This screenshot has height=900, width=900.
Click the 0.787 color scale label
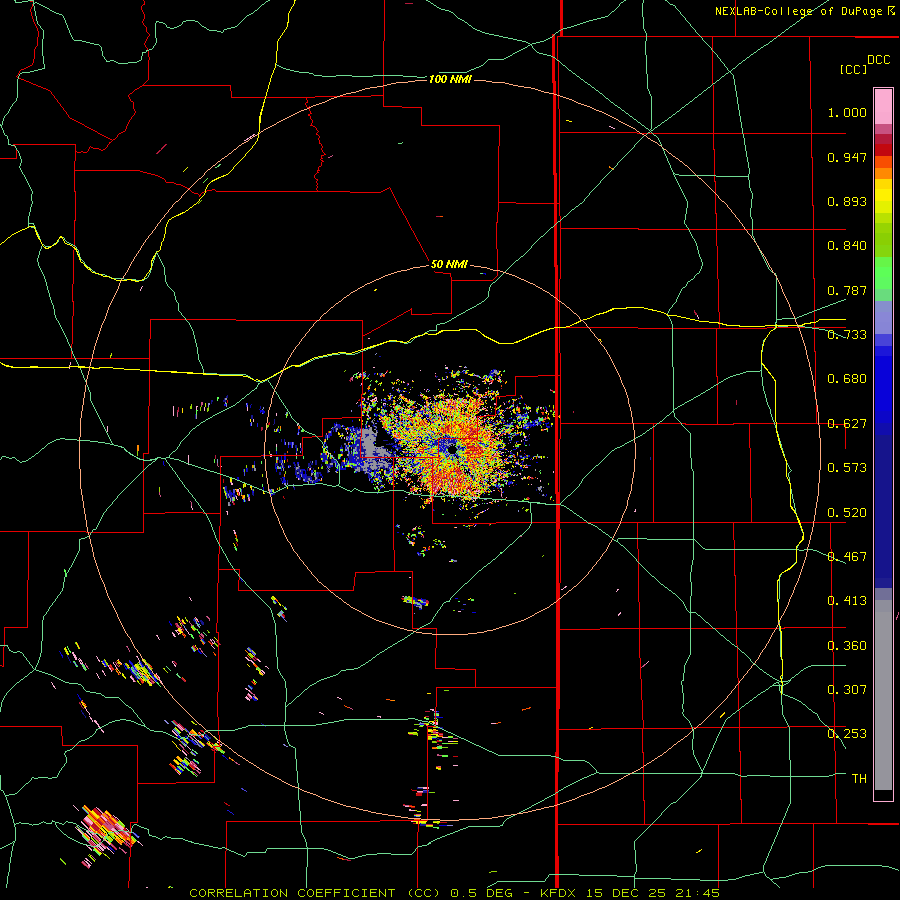(847, 290)
